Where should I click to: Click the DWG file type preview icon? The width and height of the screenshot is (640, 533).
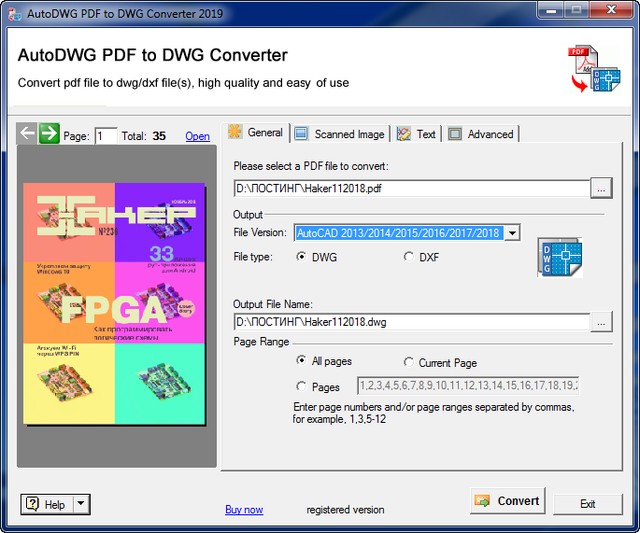tap(559, 258)
